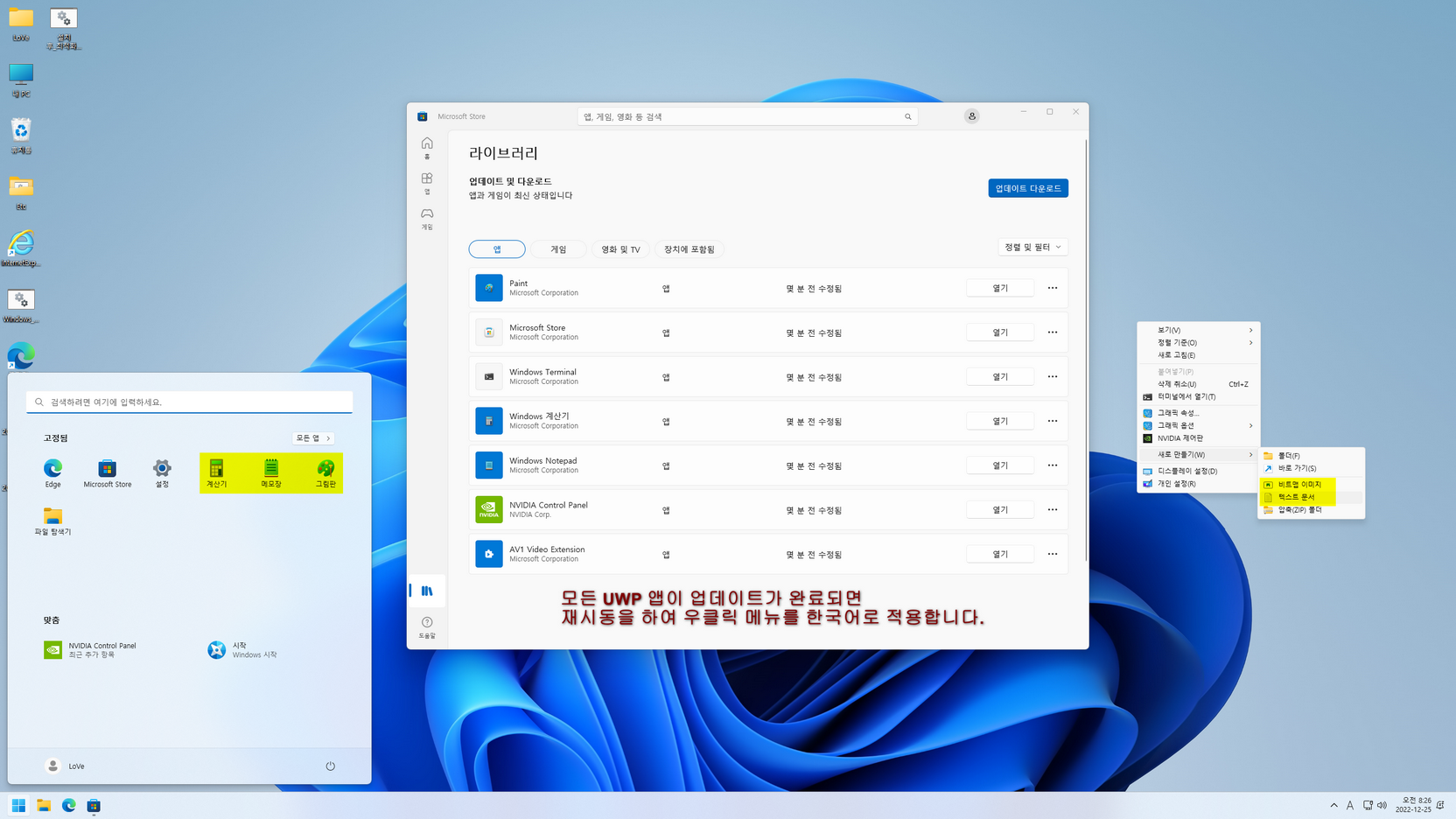Create new 압축(ZIP) 폴더 from submenu
This screenshot has width=1456, height=819.
tap(1311, 509)
